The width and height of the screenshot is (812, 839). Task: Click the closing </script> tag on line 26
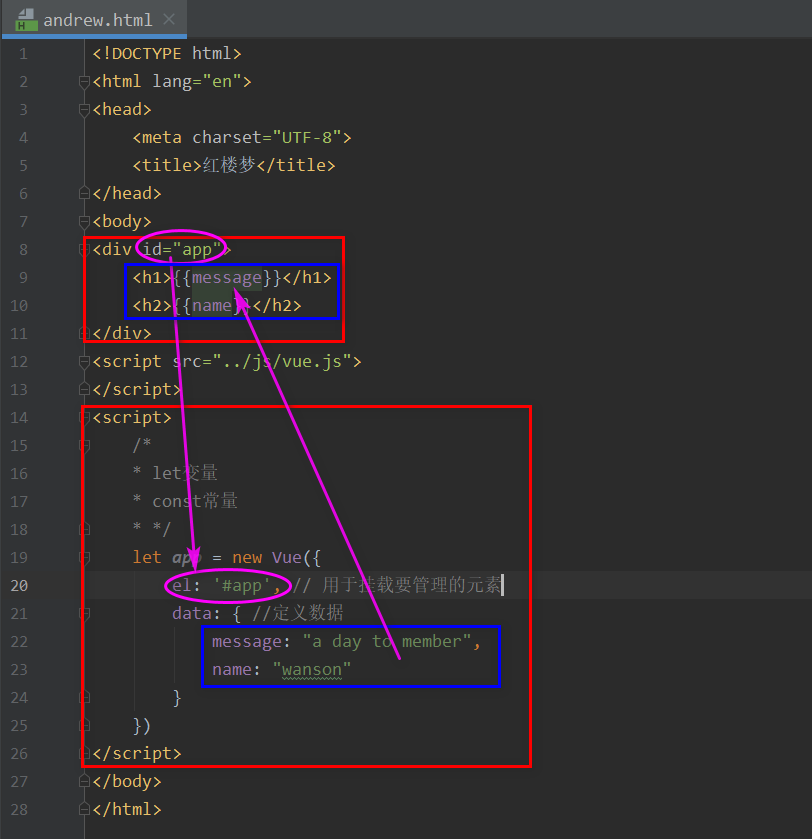coord(137,753)
